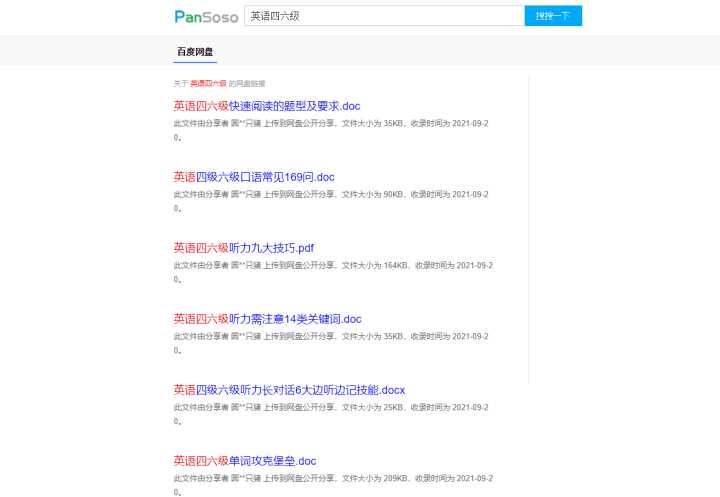This screenshot has height=497, width=720.
Task: Open 英语四六级单词攻克堡垒.doc result
Action: pyautogui.click(x=245, y=461)
